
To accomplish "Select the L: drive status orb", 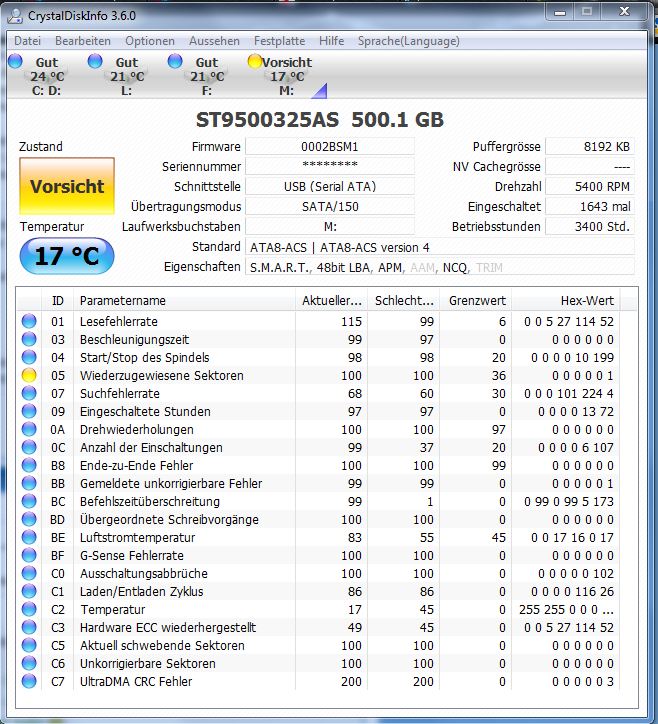I will tap(95, 61).
